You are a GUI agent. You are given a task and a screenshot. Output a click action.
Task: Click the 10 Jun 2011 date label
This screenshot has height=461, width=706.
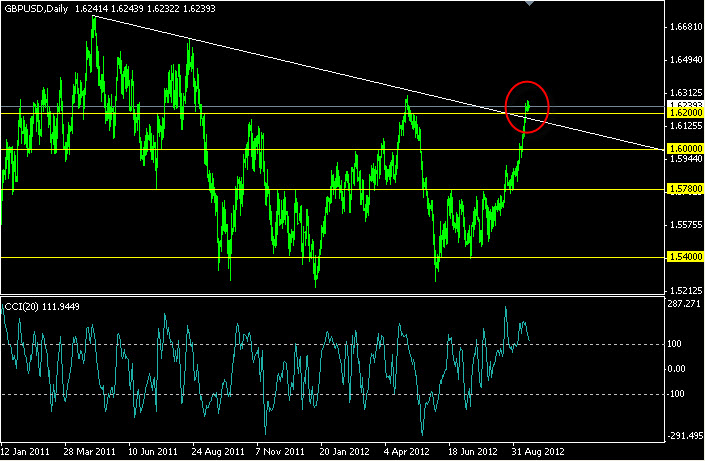pos(153,452)
